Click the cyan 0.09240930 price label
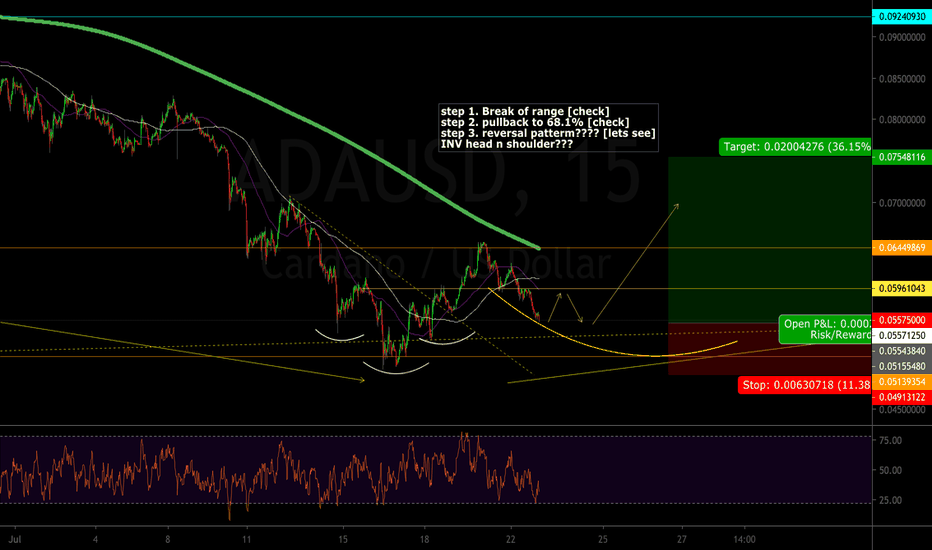This screenshot has width=932, height=550. click(x=902, y=17)
